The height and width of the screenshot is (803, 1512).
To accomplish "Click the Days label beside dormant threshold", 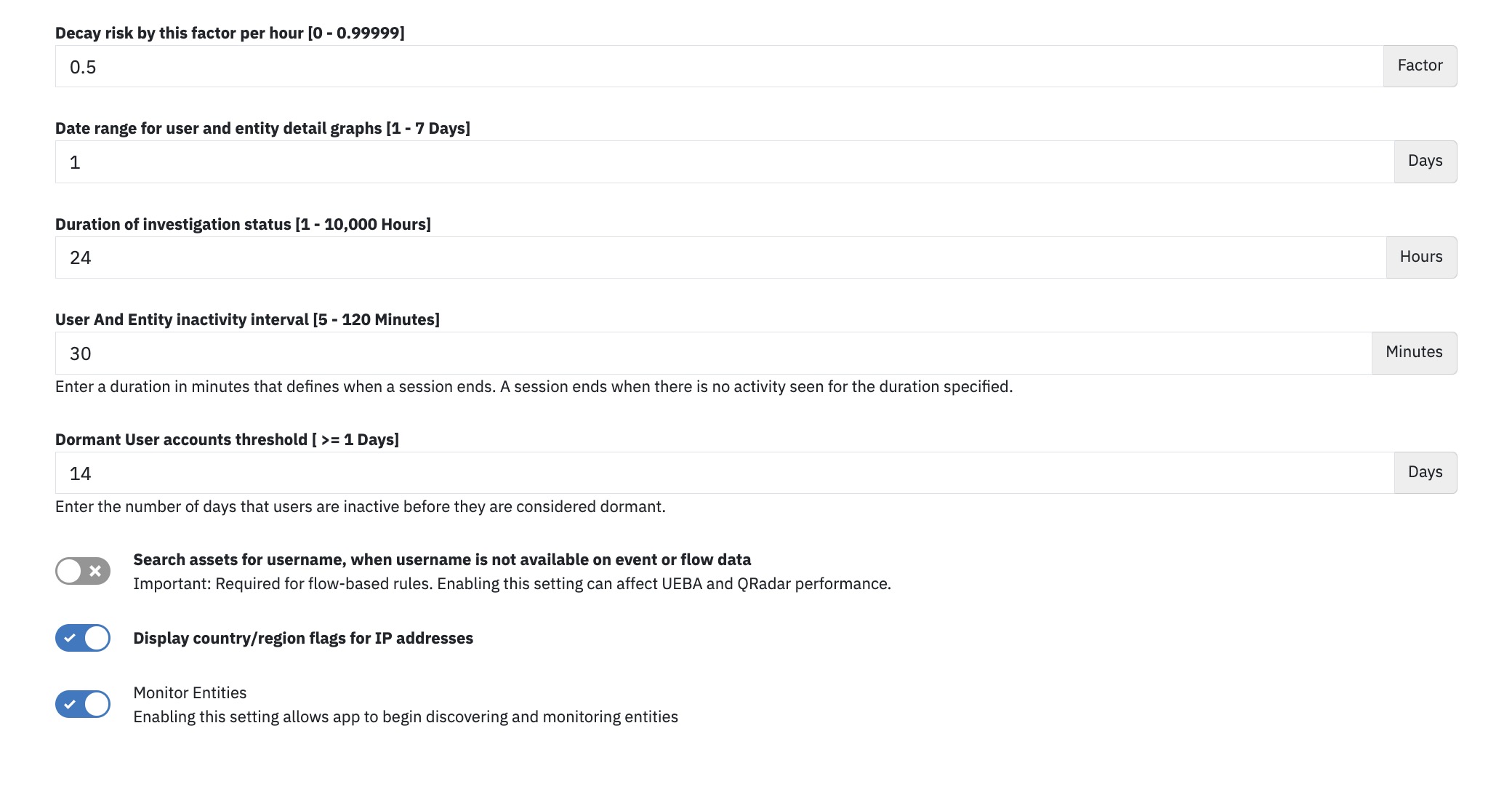I will coord(1425,473).
